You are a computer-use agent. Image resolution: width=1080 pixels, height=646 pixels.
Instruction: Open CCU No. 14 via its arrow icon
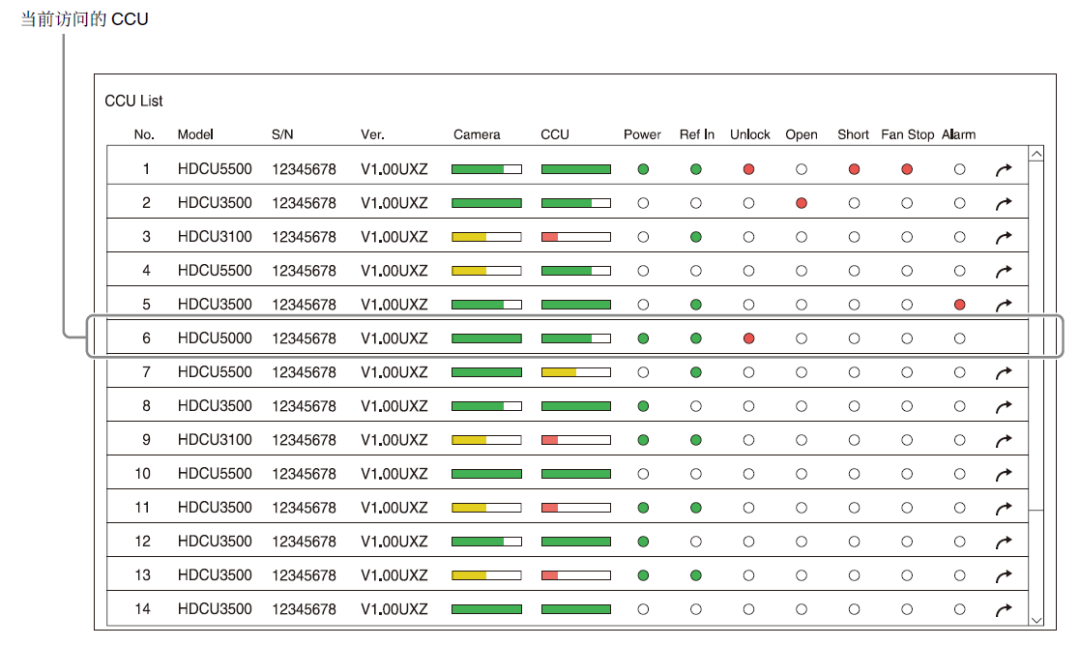[x=1004, y=610]
